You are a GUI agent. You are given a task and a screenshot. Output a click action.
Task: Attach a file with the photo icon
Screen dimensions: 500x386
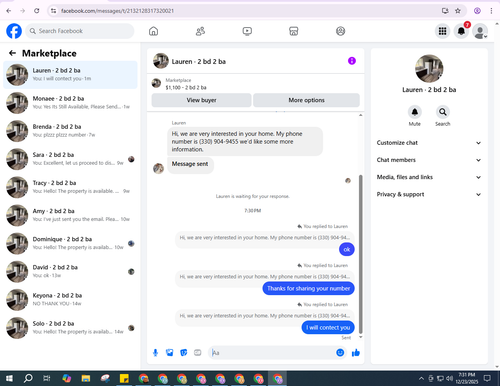point(170,353)
